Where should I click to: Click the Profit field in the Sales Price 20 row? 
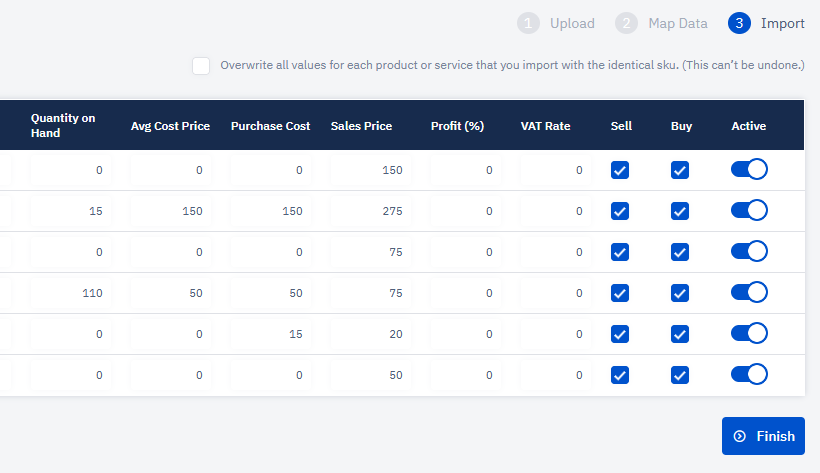pos(466,334)
